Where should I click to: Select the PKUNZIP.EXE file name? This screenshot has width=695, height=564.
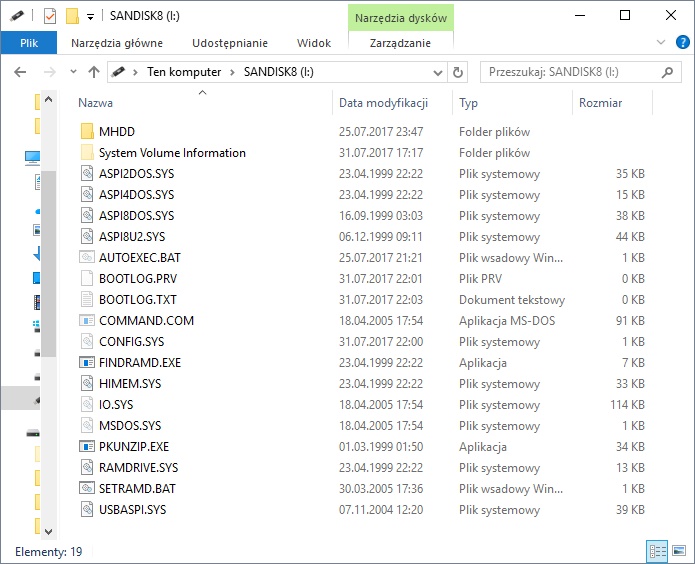[x=134, y=446]
